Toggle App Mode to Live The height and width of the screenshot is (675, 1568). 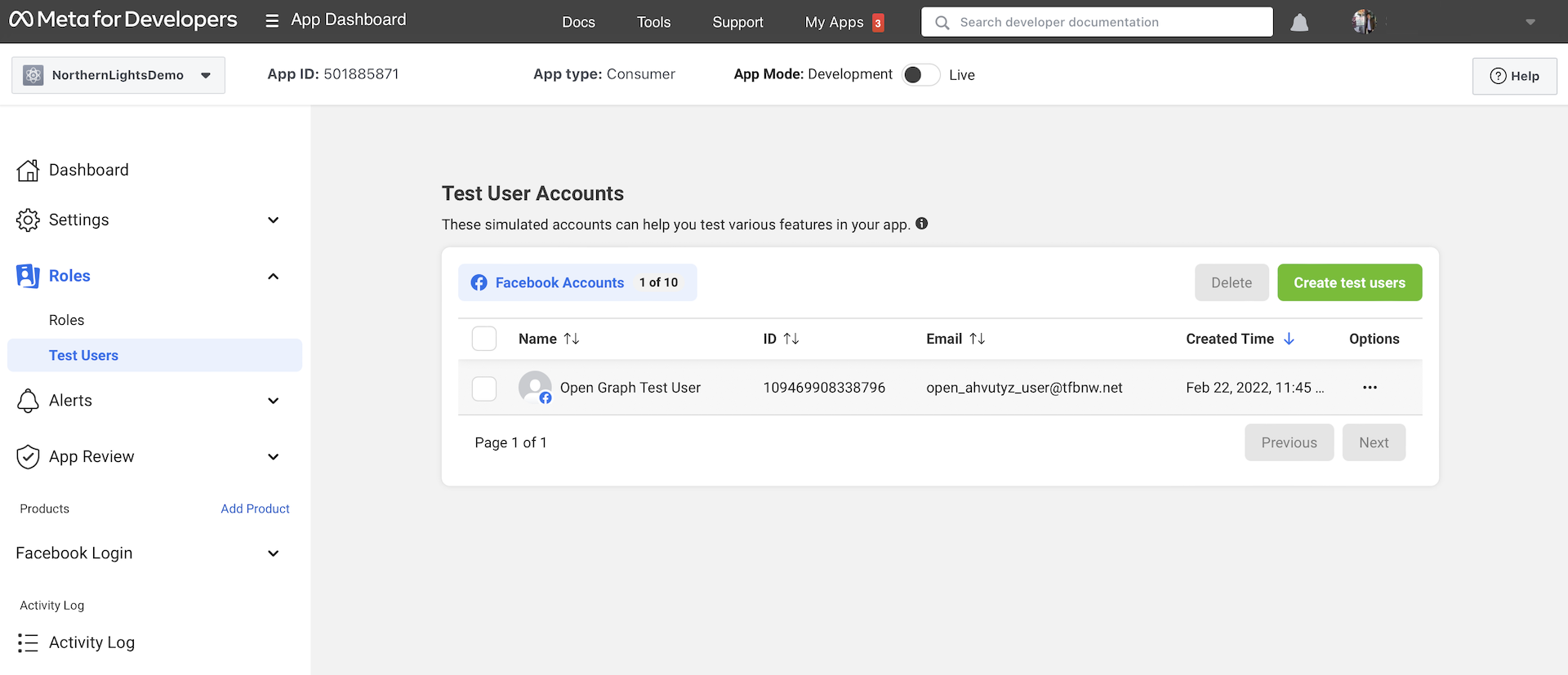click(920, 75)
